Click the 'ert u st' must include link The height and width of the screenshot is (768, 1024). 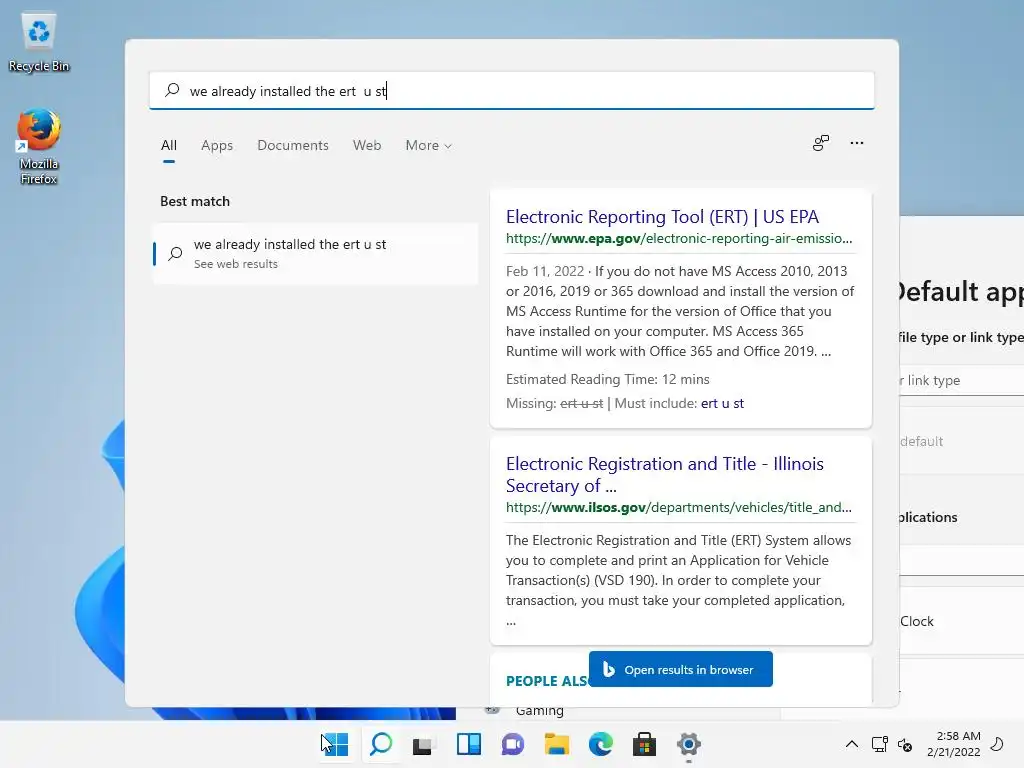point(722,403)
